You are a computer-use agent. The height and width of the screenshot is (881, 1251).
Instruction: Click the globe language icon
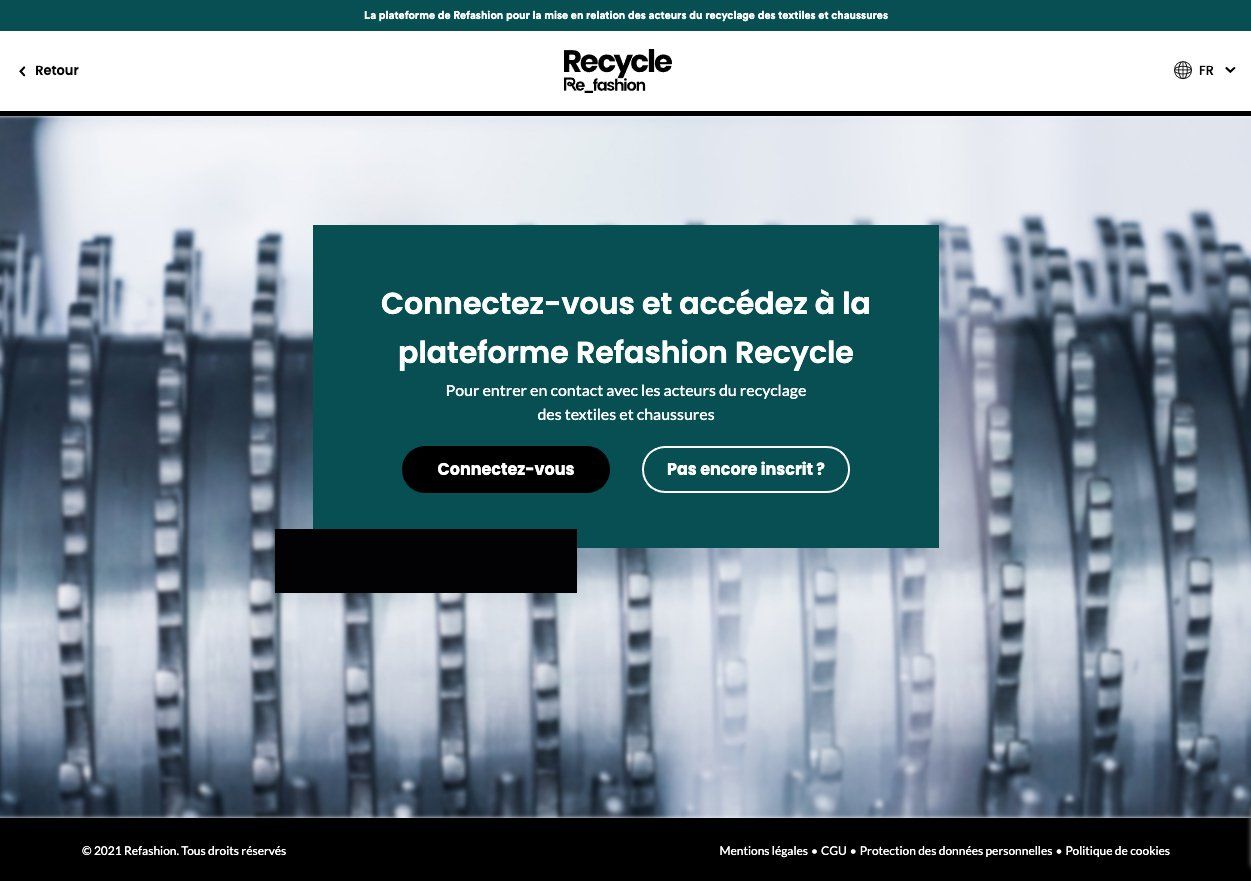coord(1183,70)
